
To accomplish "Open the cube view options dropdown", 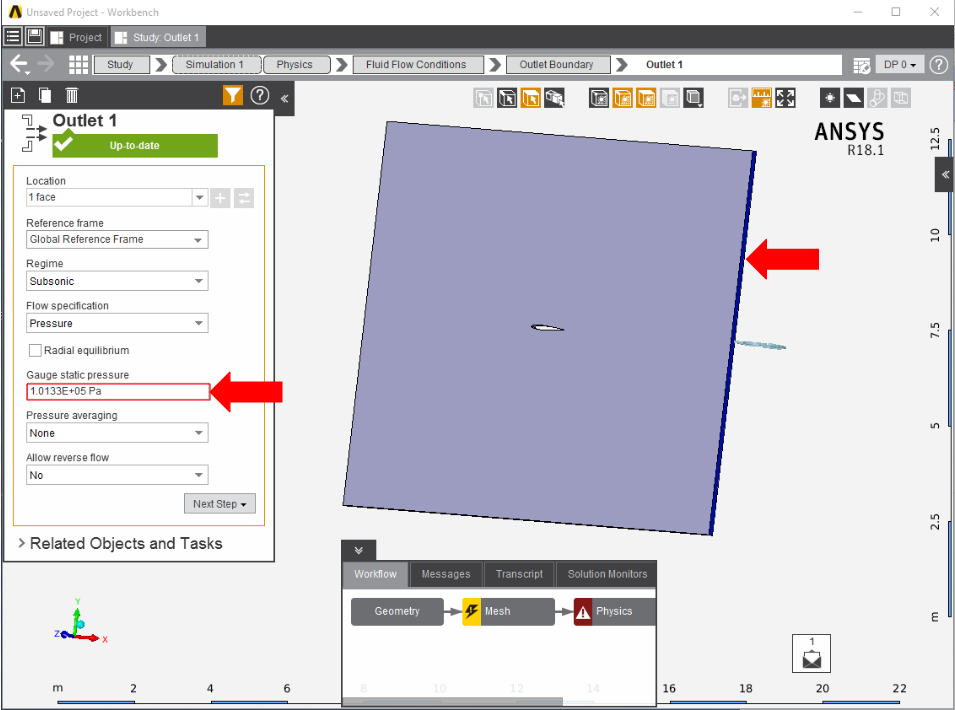I will 693,98.
